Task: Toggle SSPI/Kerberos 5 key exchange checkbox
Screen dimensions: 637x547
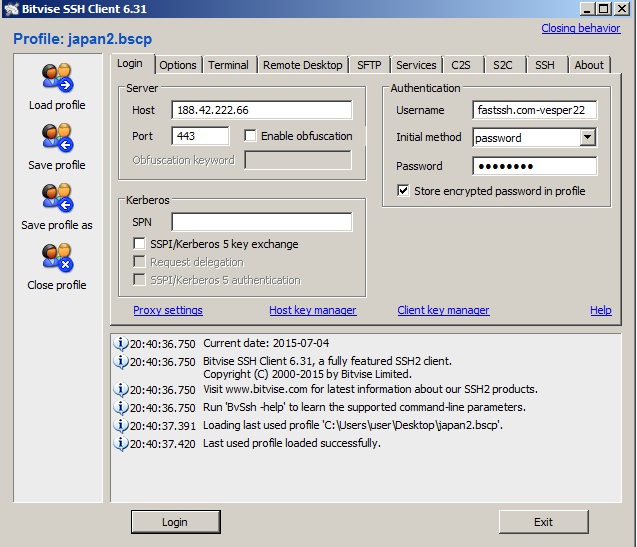Action: coord(139,244)
